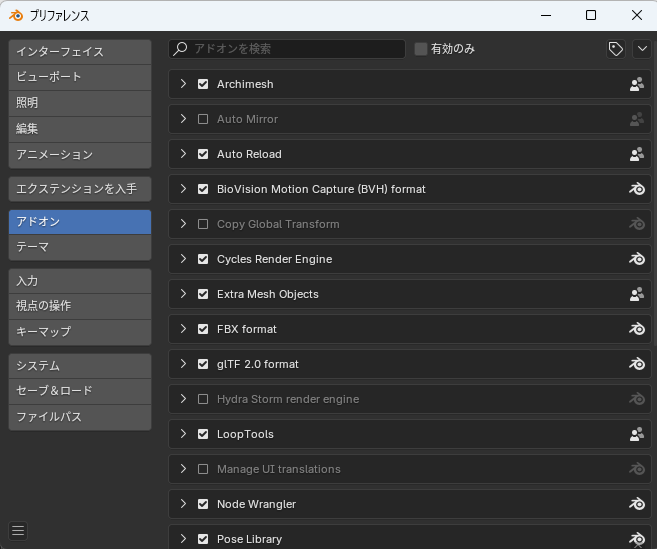Click community icon on LoopTools row
The height and width of the screenshot is (549, 657).
tap(636, 434)
